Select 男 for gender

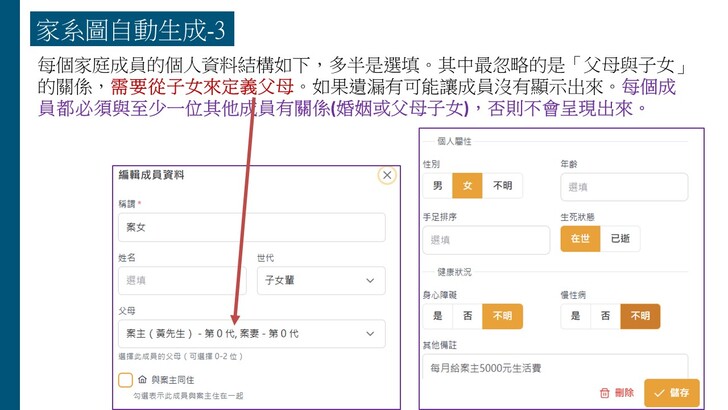438,186
